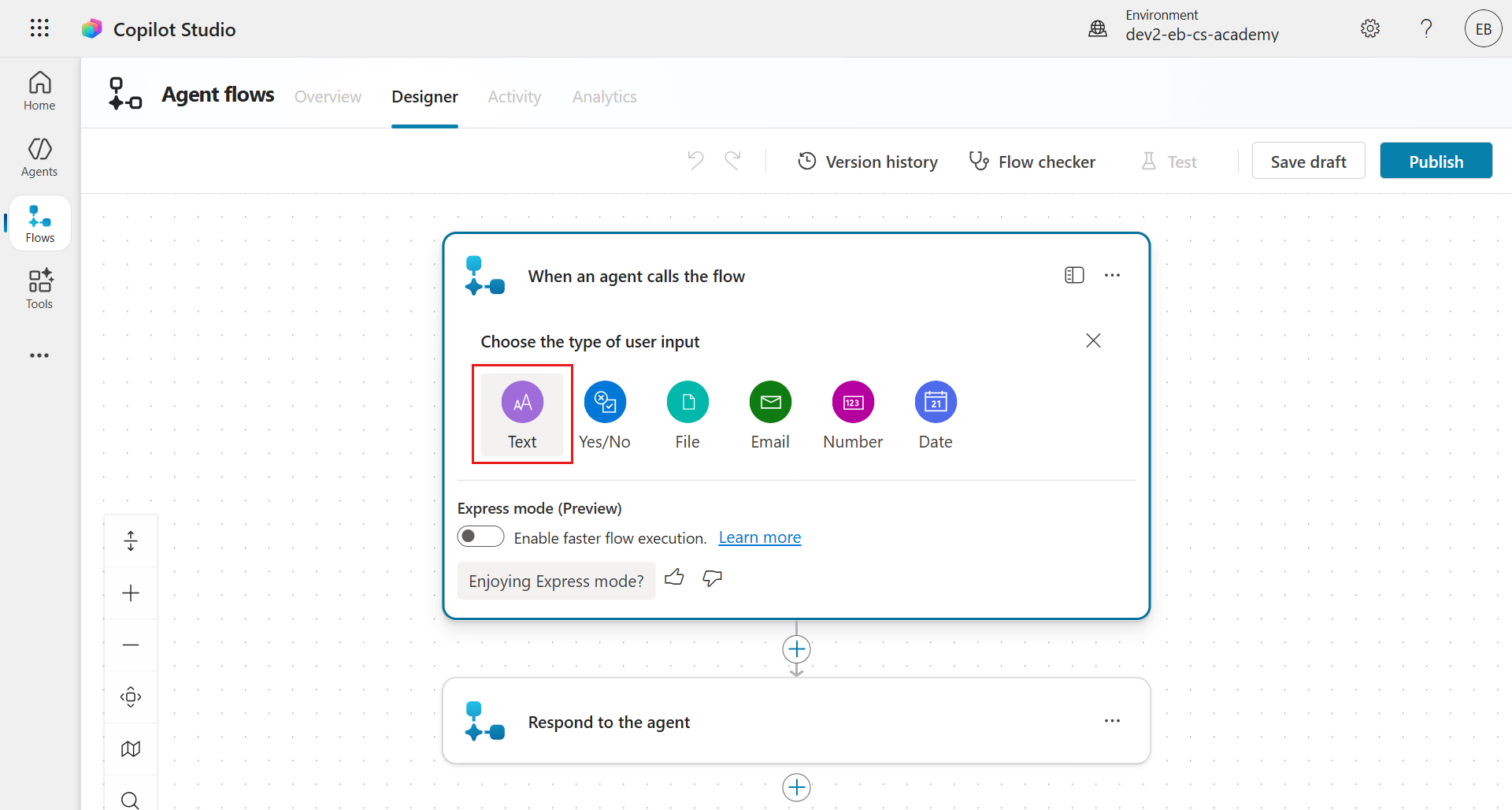
Task: Select the Text input type icon
Action: tap(522, 403)
